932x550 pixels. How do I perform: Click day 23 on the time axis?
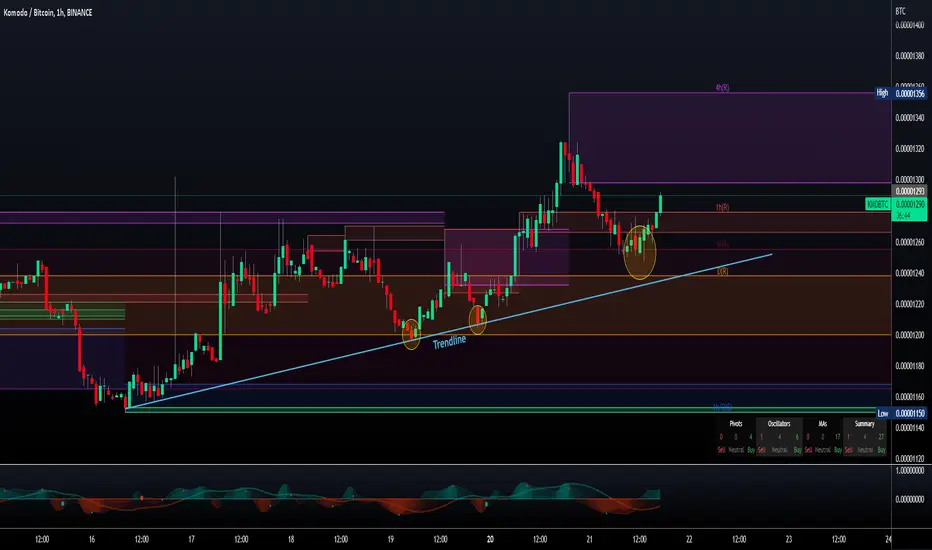pyautogui.click(x=789, y=539)
